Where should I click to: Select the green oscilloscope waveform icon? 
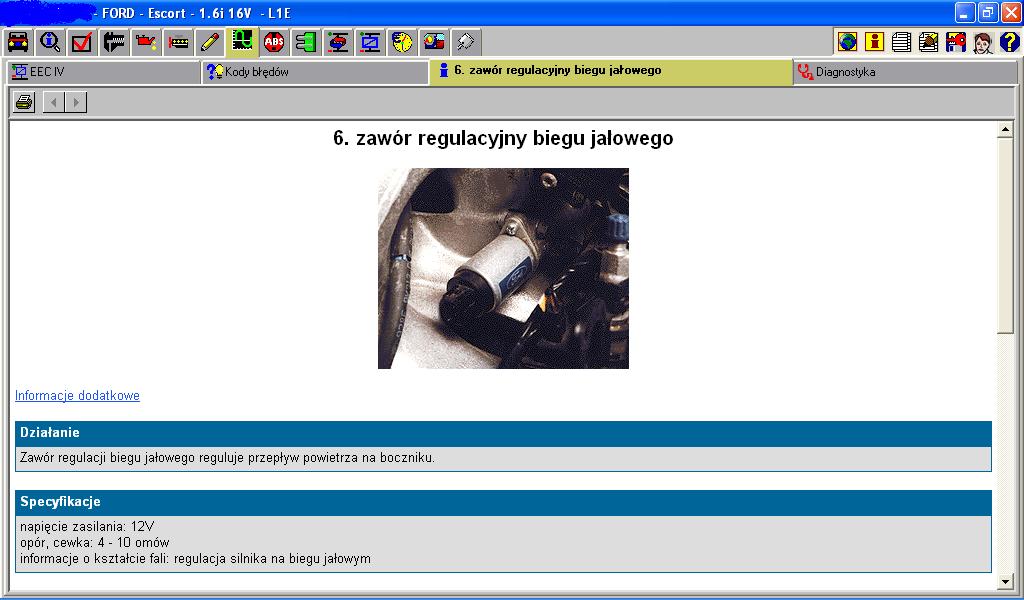click(242, 42)
